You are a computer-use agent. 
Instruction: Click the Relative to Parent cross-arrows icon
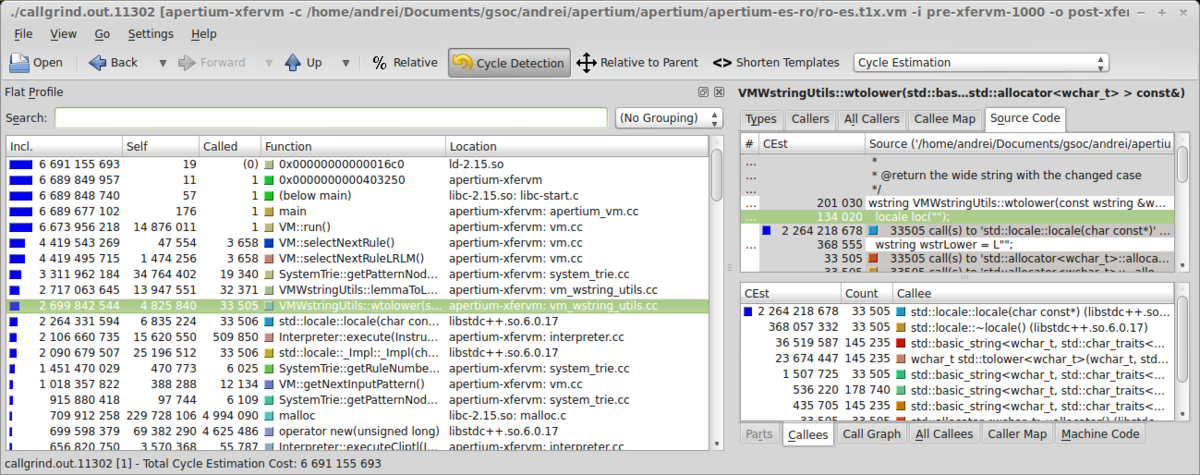click(586, 62)
